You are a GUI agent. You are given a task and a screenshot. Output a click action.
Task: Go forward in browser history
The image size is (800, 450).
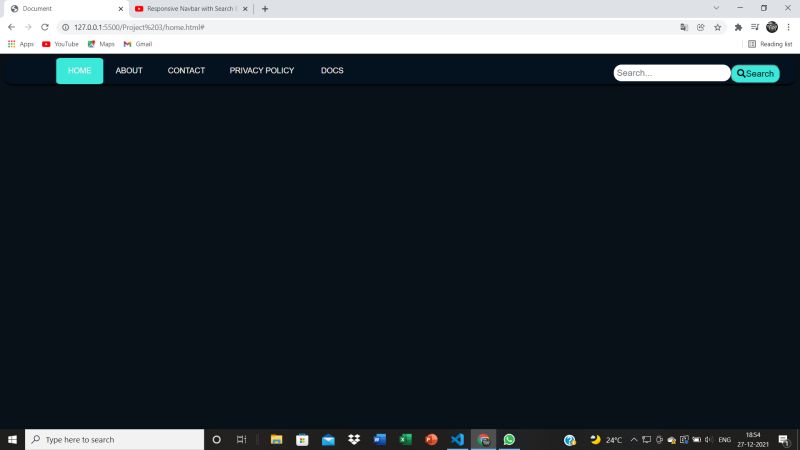28,27
